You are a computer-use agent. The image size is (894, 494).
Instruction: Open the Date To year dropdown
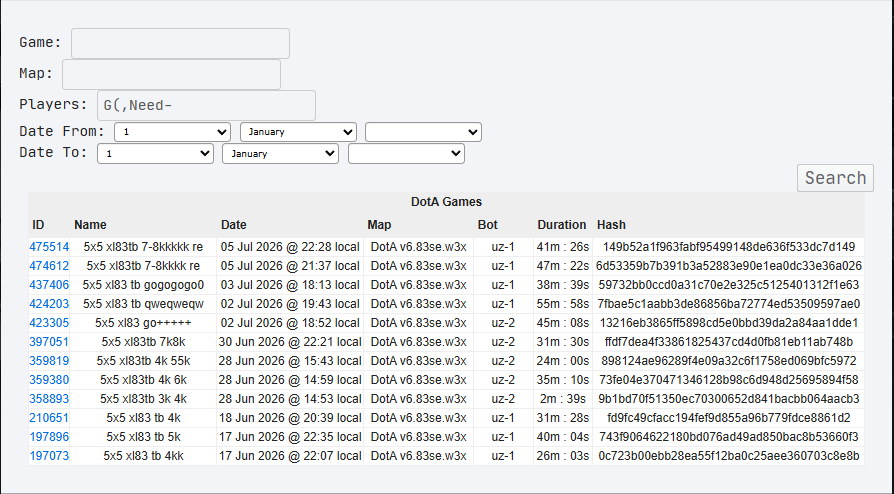pos(407,153)
